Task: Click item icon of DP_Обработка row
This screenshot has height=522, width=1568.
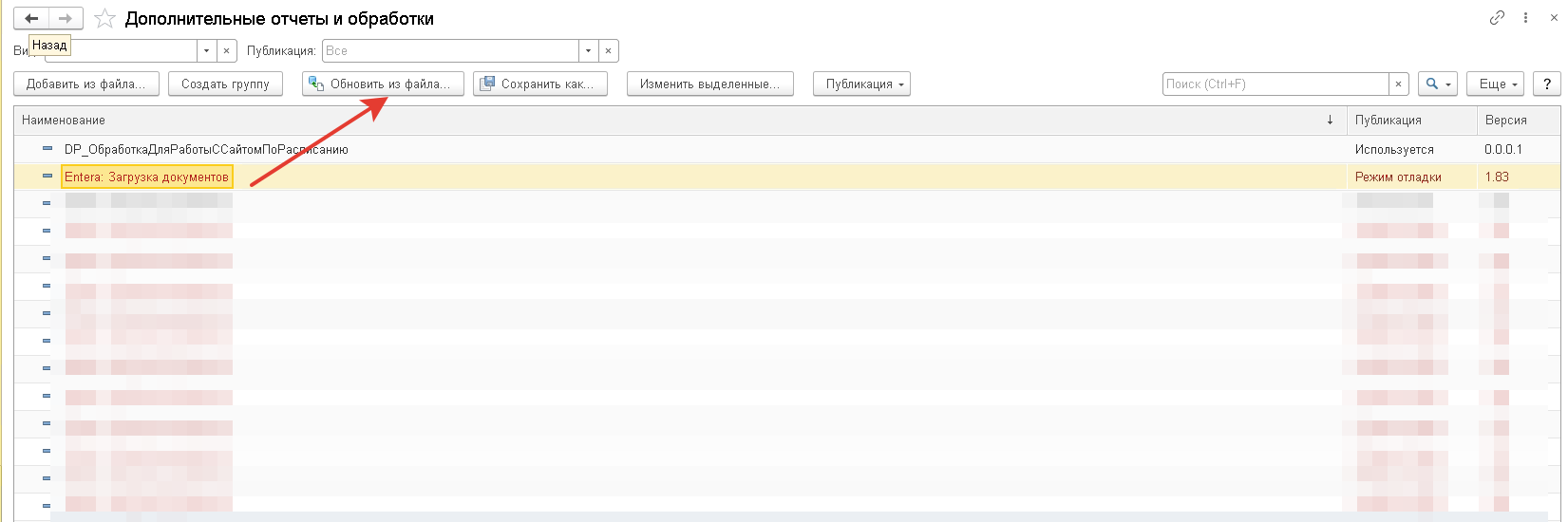Action: pos(47,149)
